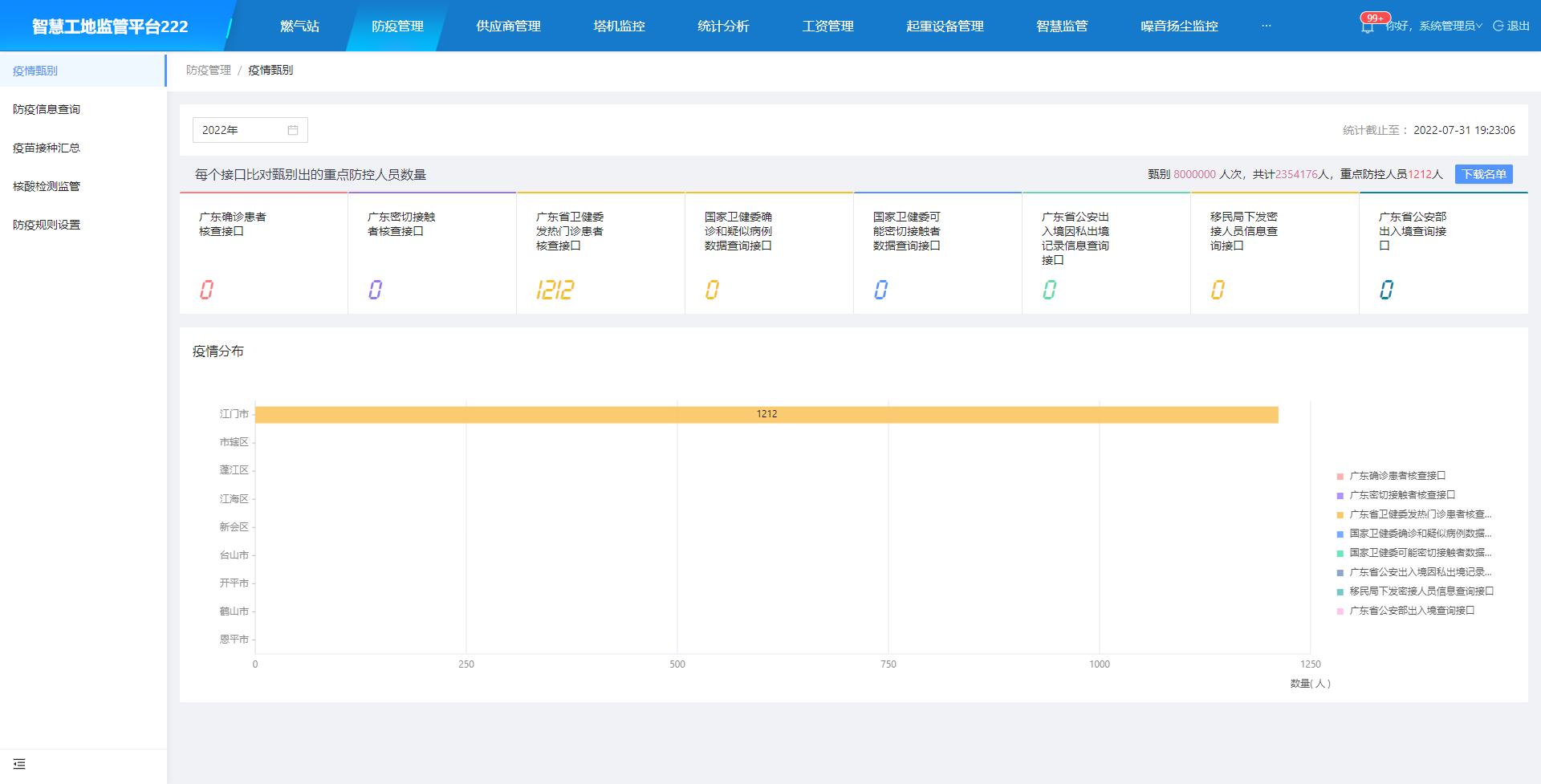Click the 国家卫健委确诊和疑似病例 card
1541x784 pixels.
pos(770,254)
